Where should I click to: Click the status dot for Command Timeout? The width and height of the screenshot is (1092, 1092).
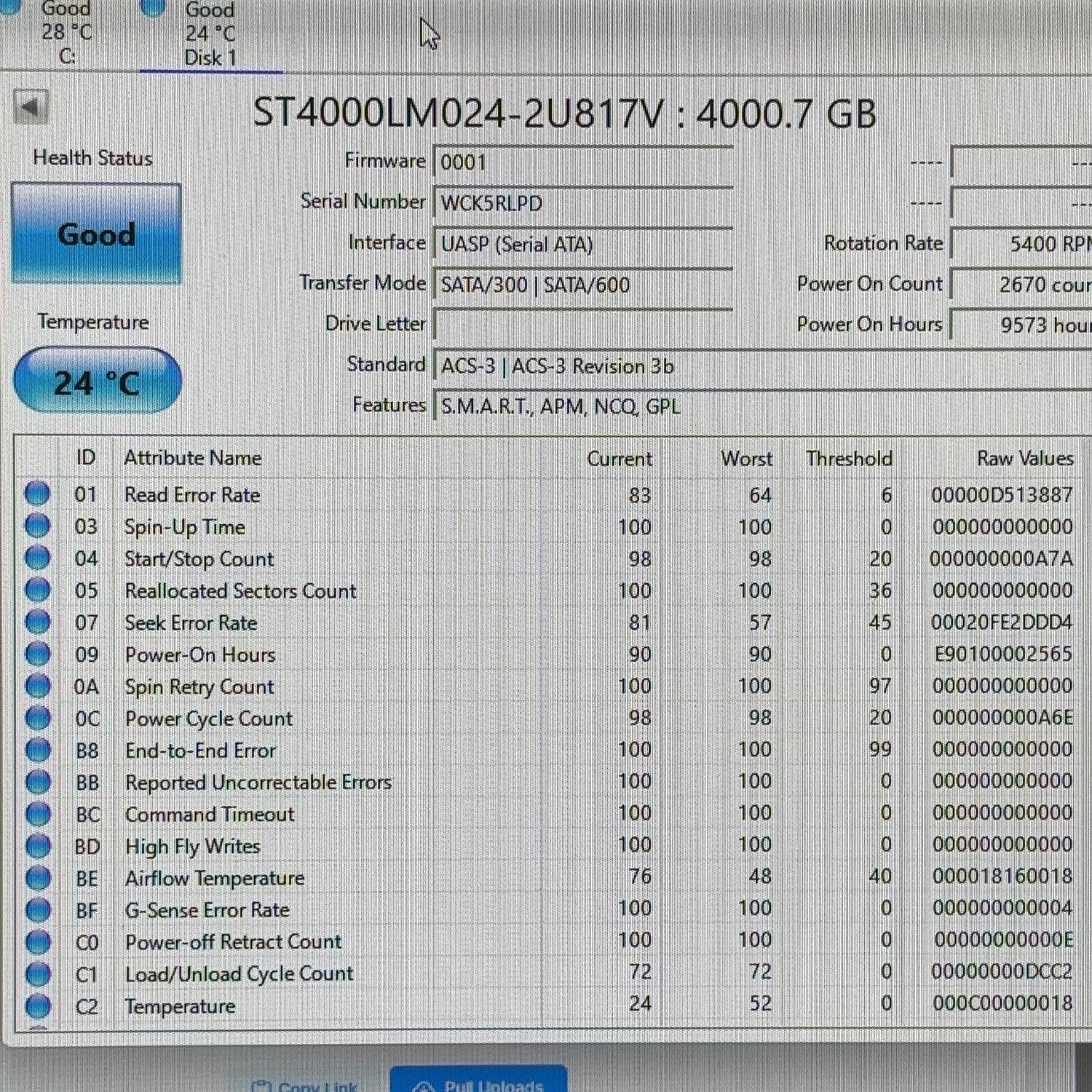coord(37,813)
